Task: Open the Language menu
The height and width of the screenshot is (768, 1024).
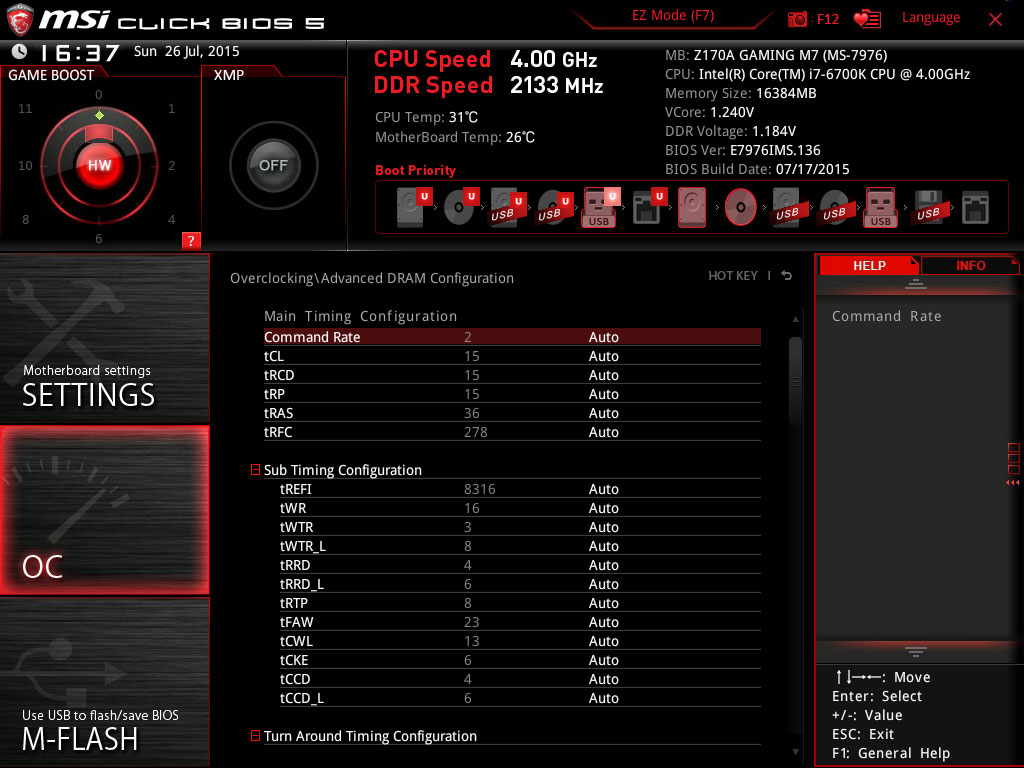Action: coord(931,18)
